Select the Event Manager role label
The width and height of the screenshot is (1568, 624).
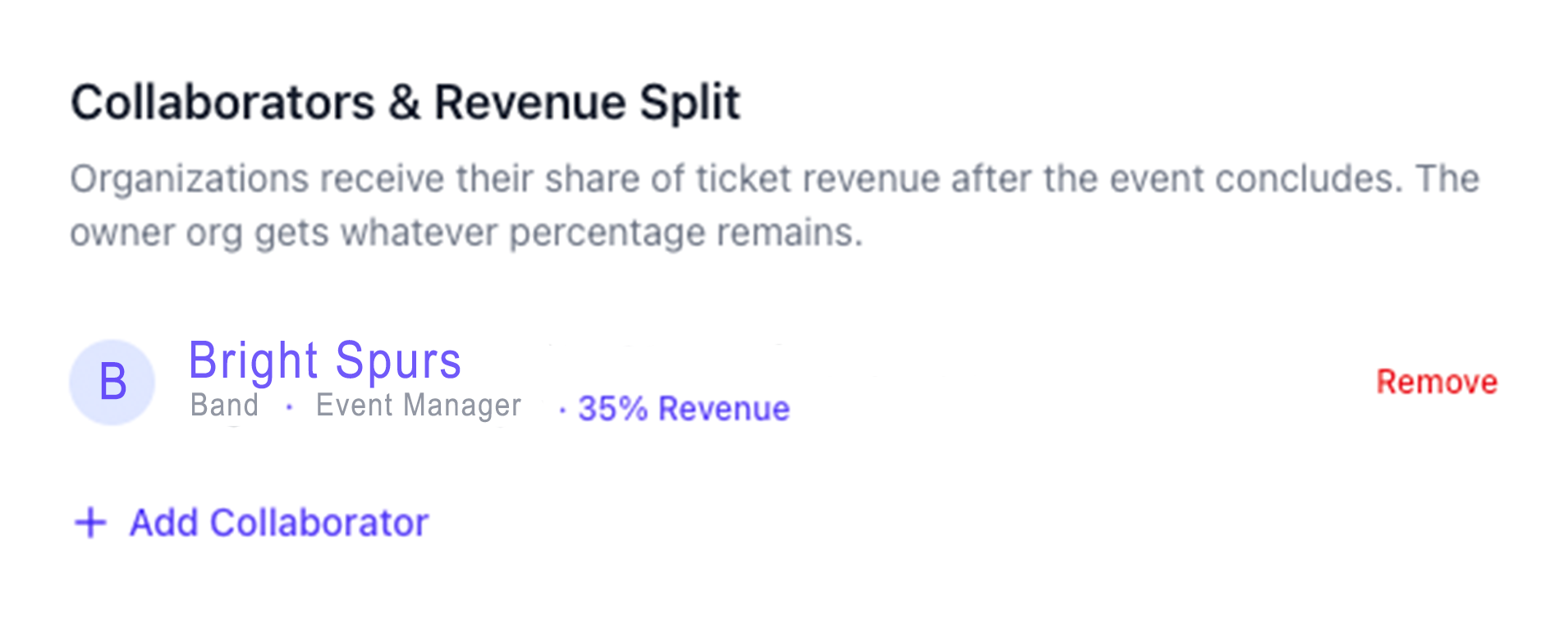pos(418,406)
